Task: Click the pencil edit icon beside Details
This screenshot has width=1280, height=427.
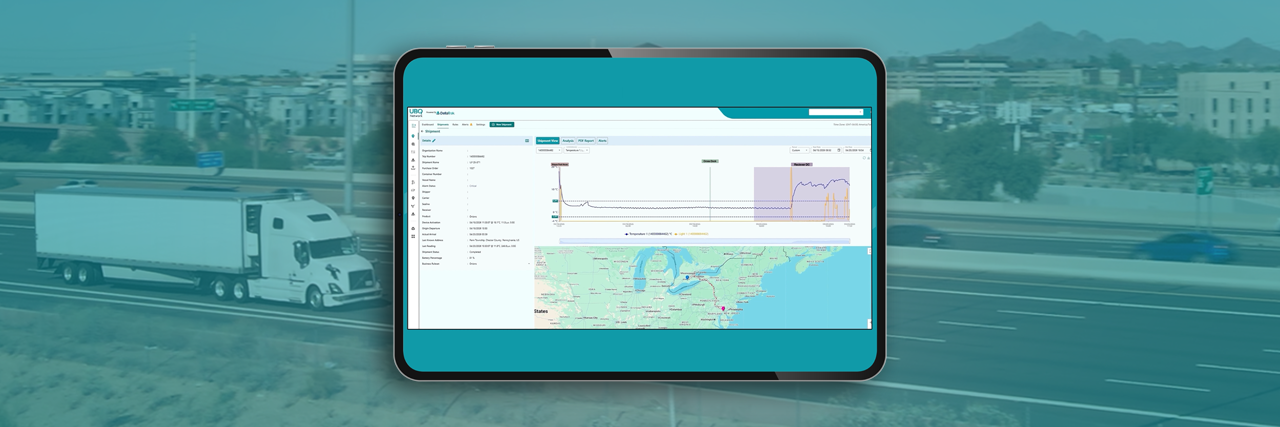Action: pyautogui.click(x=434, y=141)
